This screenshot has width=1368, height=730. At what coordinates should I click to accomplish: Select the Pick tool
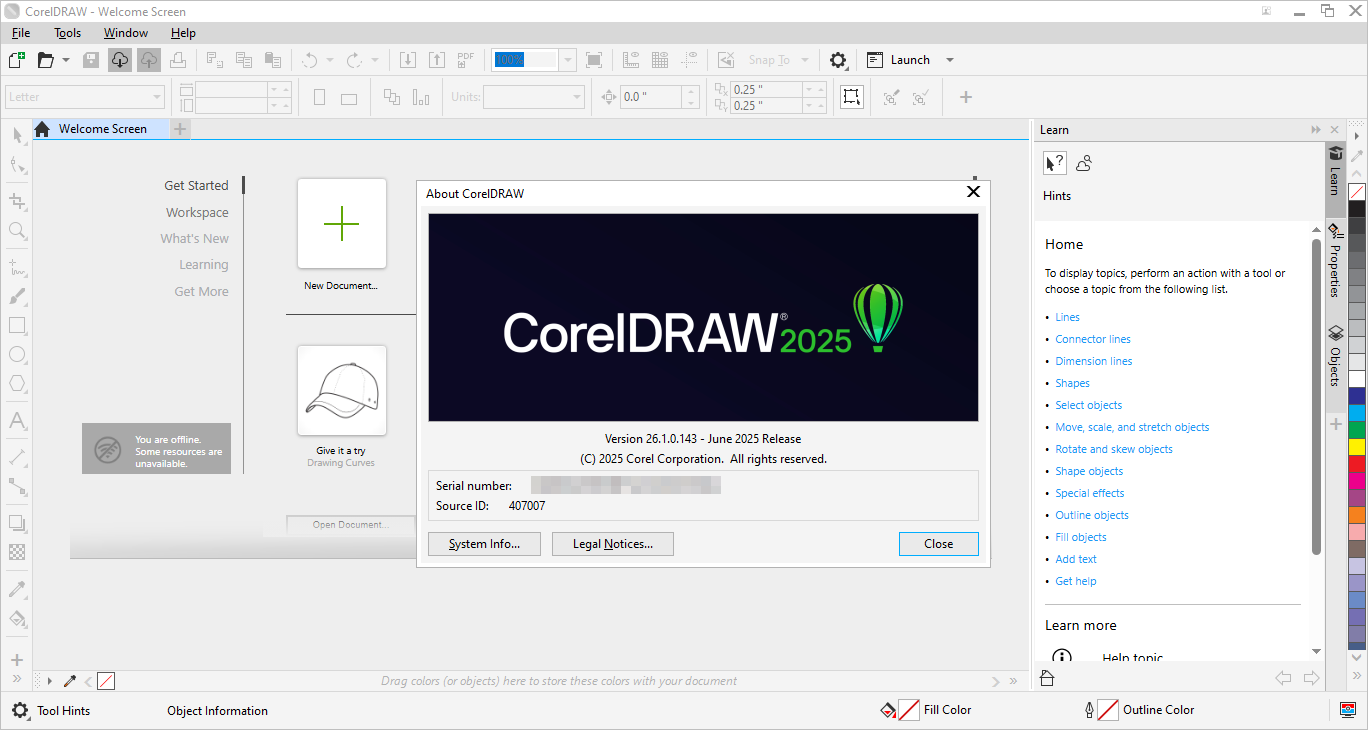point(17,135)
